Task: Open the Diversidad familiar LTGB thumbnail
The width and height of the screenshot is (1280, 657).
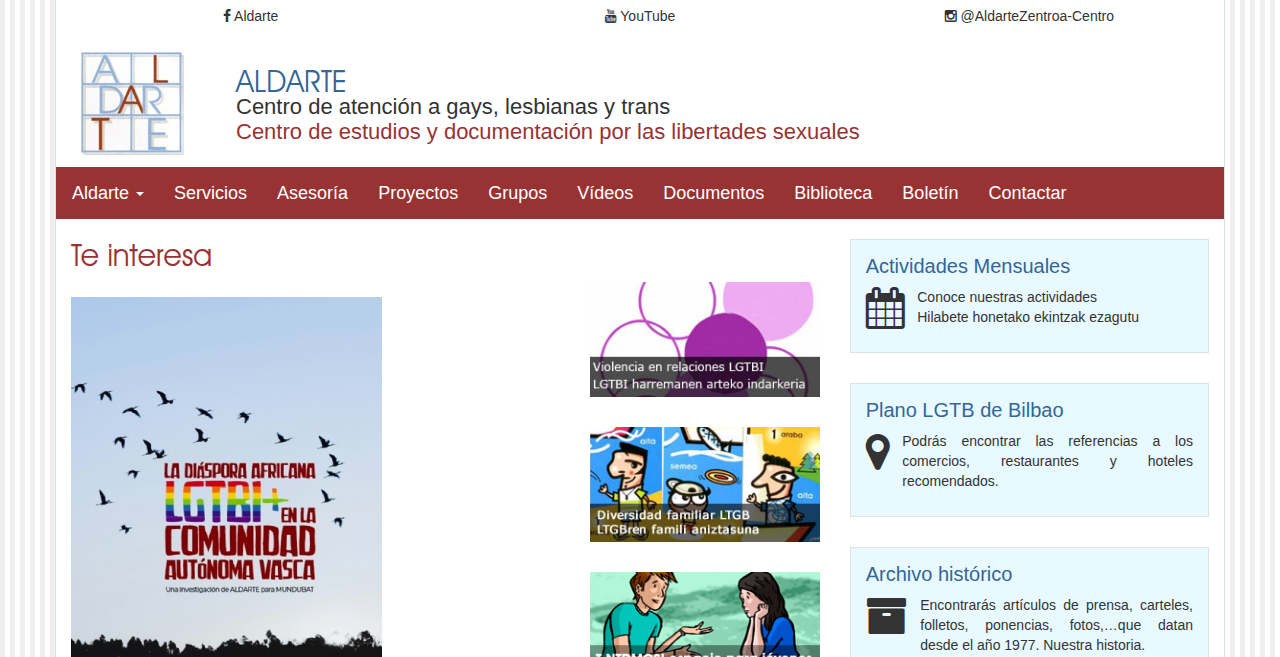Action: click(705, 485)
